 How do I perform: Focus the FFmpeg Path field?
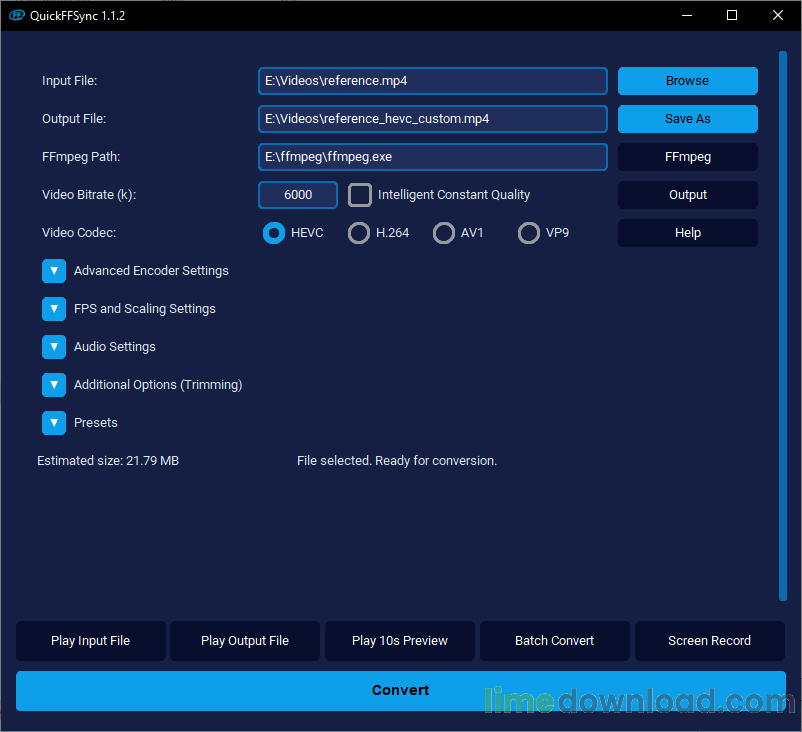[x=433, y=157]
